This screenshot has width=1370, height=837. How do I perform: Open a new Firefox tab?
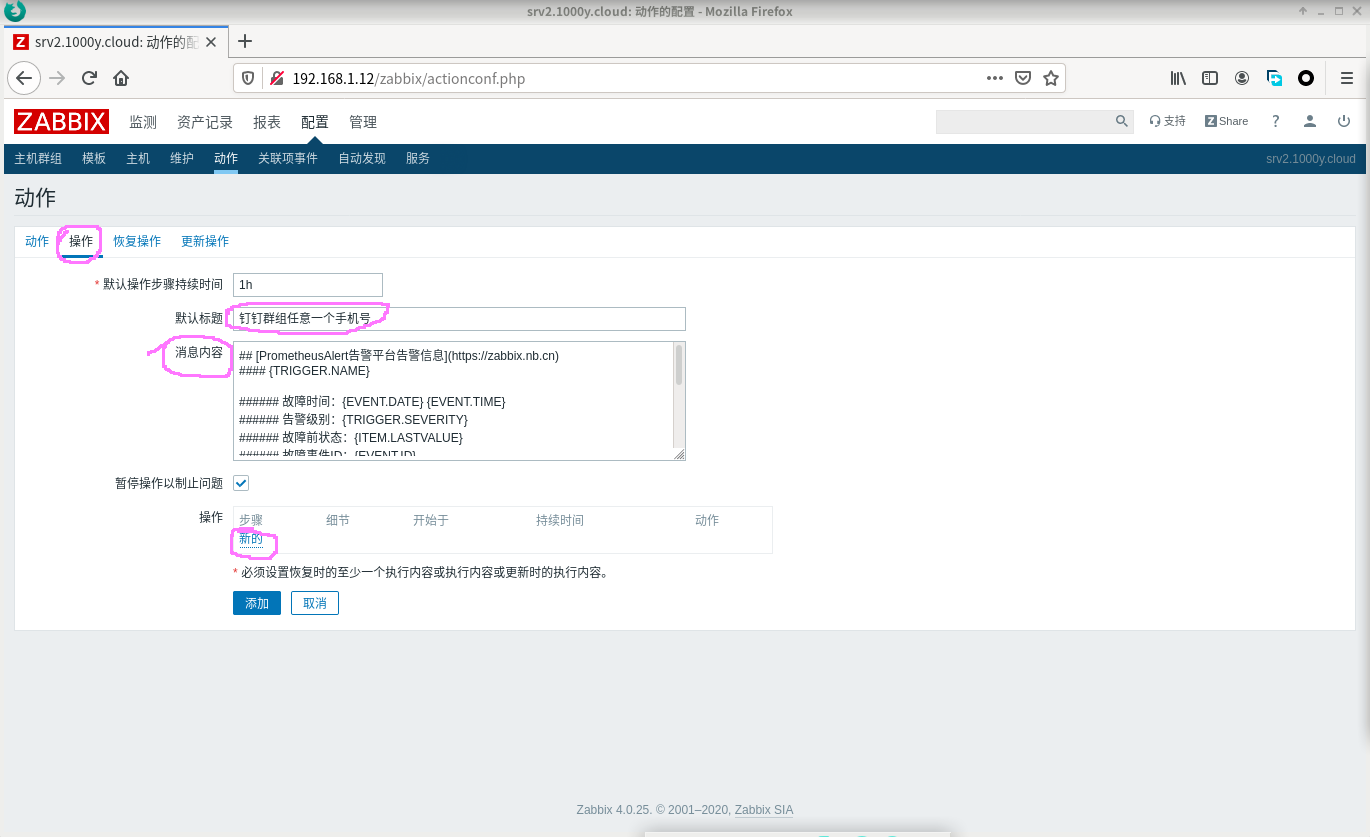(x=245, y=41)
